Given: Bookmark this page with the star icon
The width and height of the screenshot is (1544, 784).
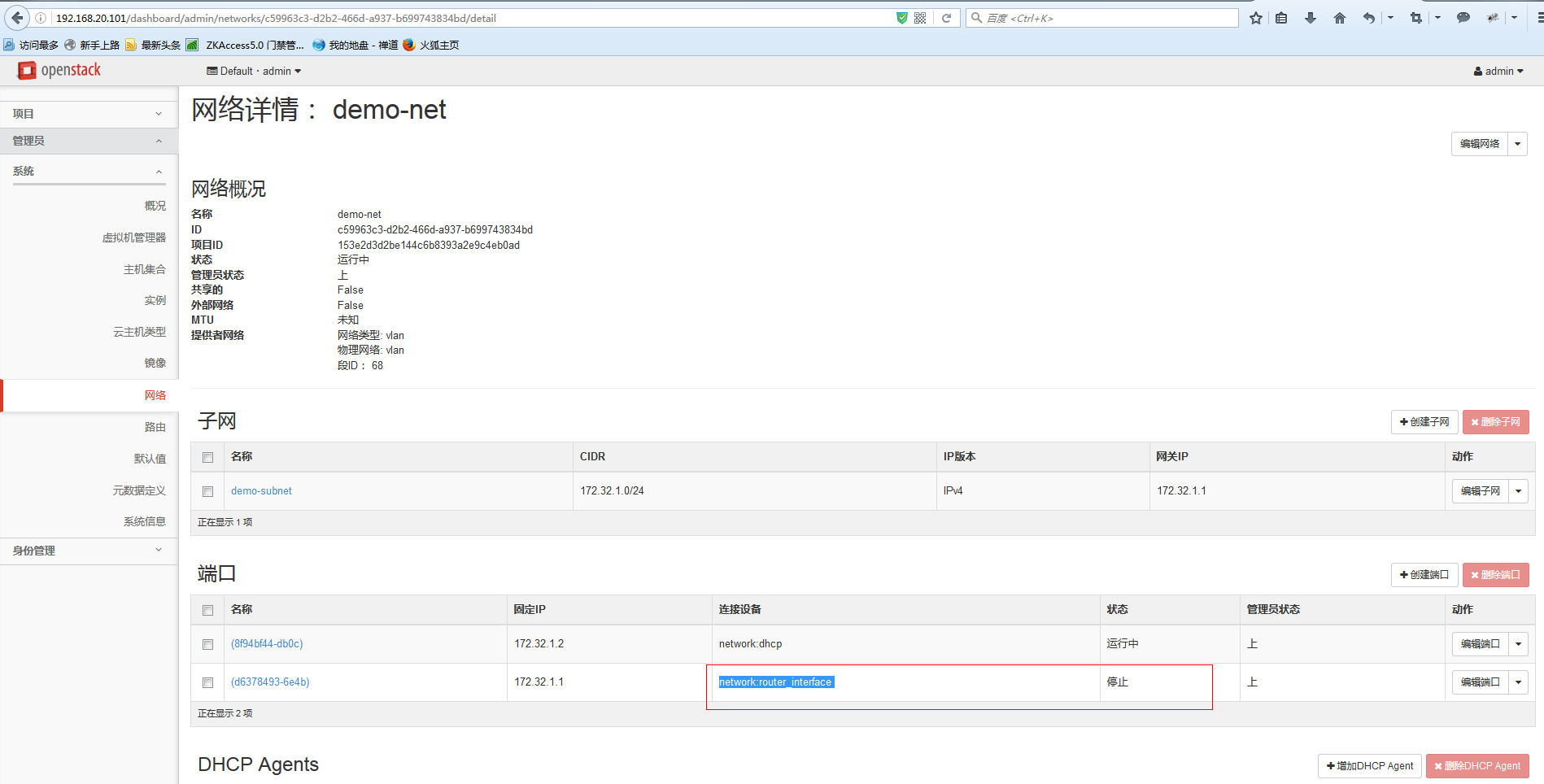Looking at the screenshot, I should tap(1256, 18).
